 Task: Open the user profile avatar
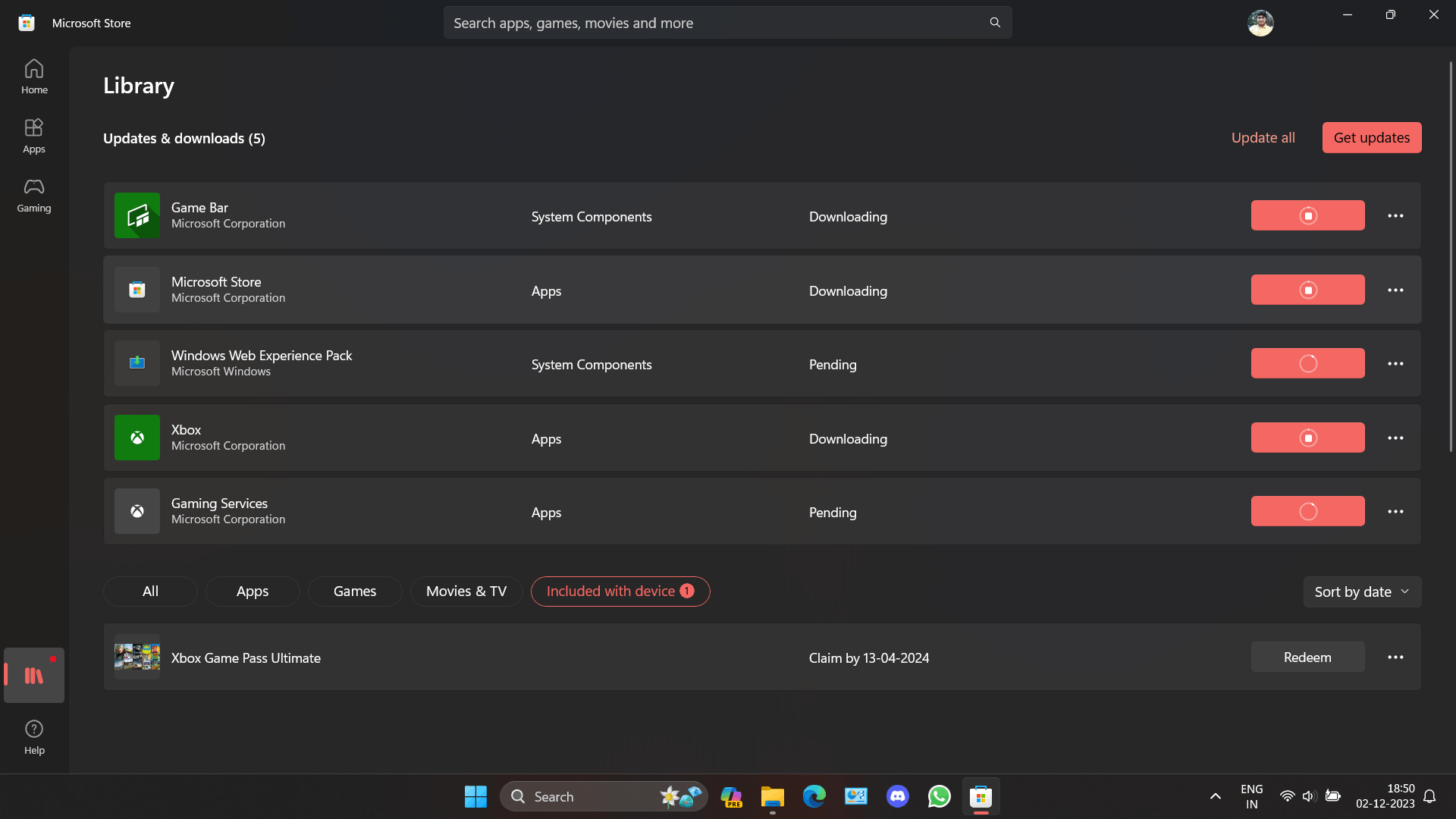pos(1260,23)
